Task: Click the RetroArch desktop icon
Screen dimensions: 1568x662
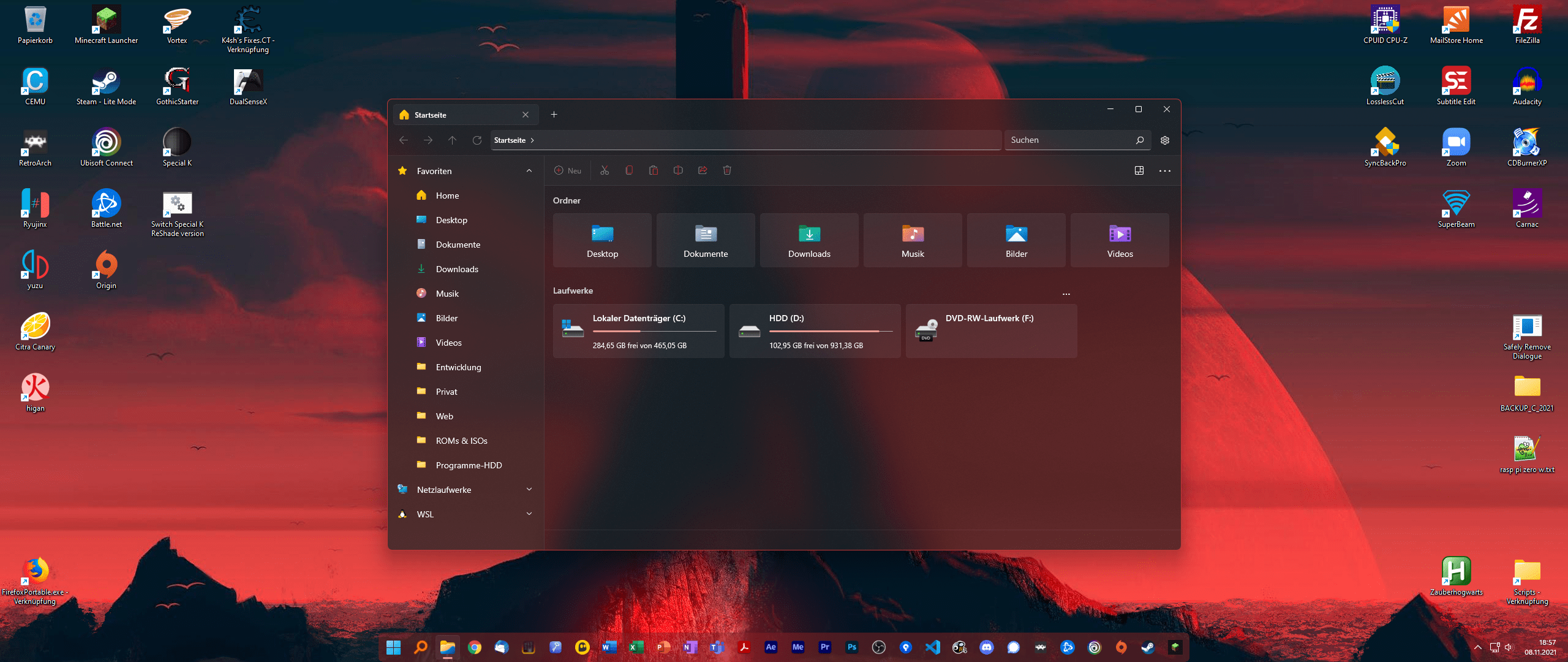Action: point(35,148)
